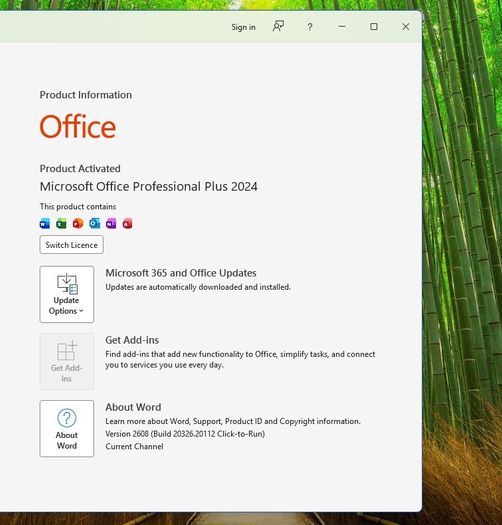This screenshot has width=502, height=525.
Task: Click the Get Add-ins section heading
Action: (x=132, y=340)
